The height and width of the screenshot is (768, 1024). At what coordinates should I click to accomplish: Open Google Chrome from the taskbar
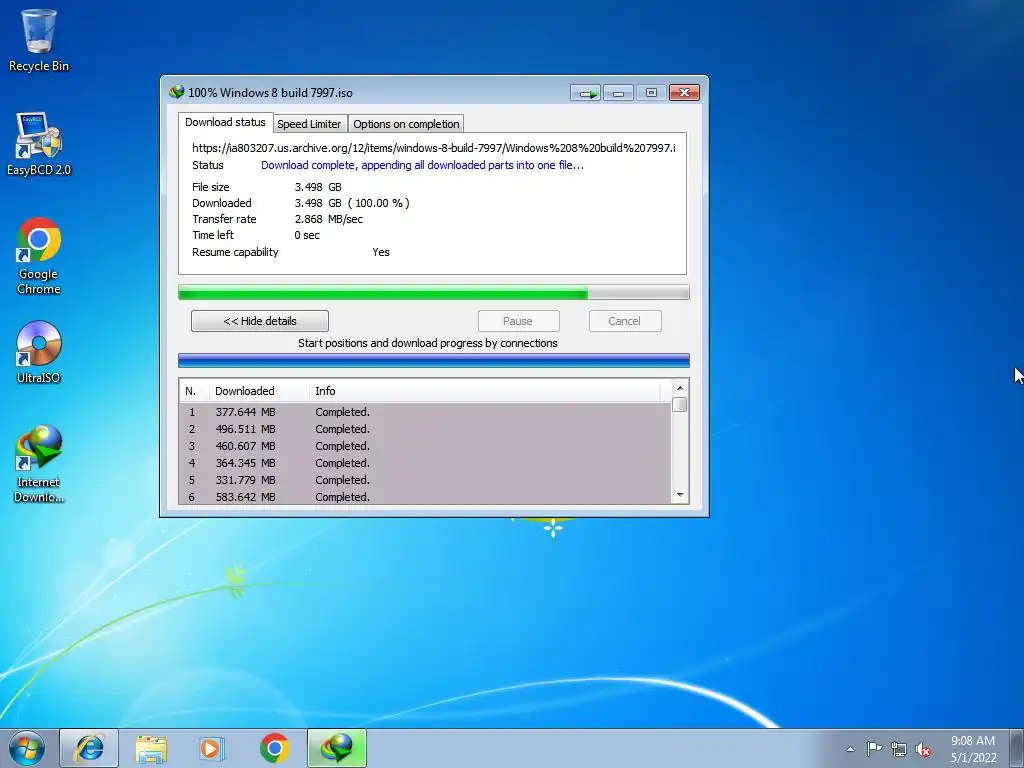(x=274, y=748)
